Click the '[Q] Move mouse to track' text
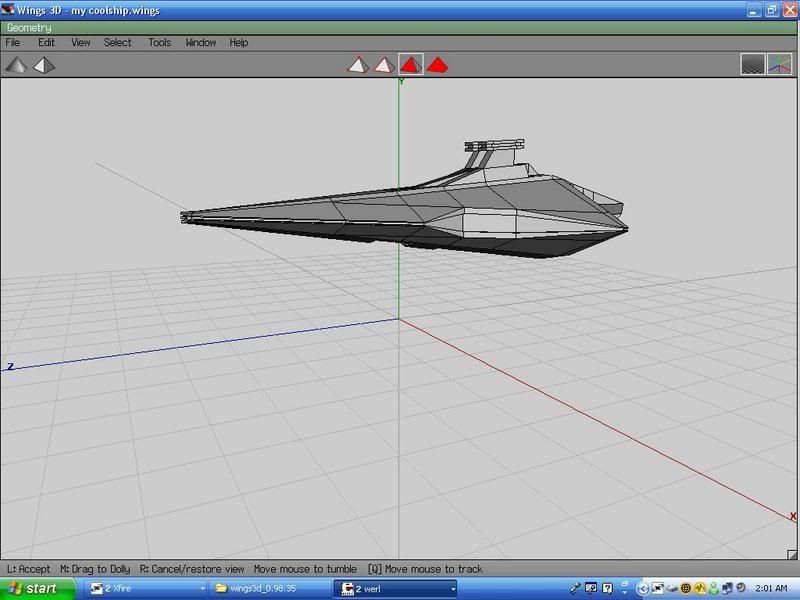 (x=425, y=569)
